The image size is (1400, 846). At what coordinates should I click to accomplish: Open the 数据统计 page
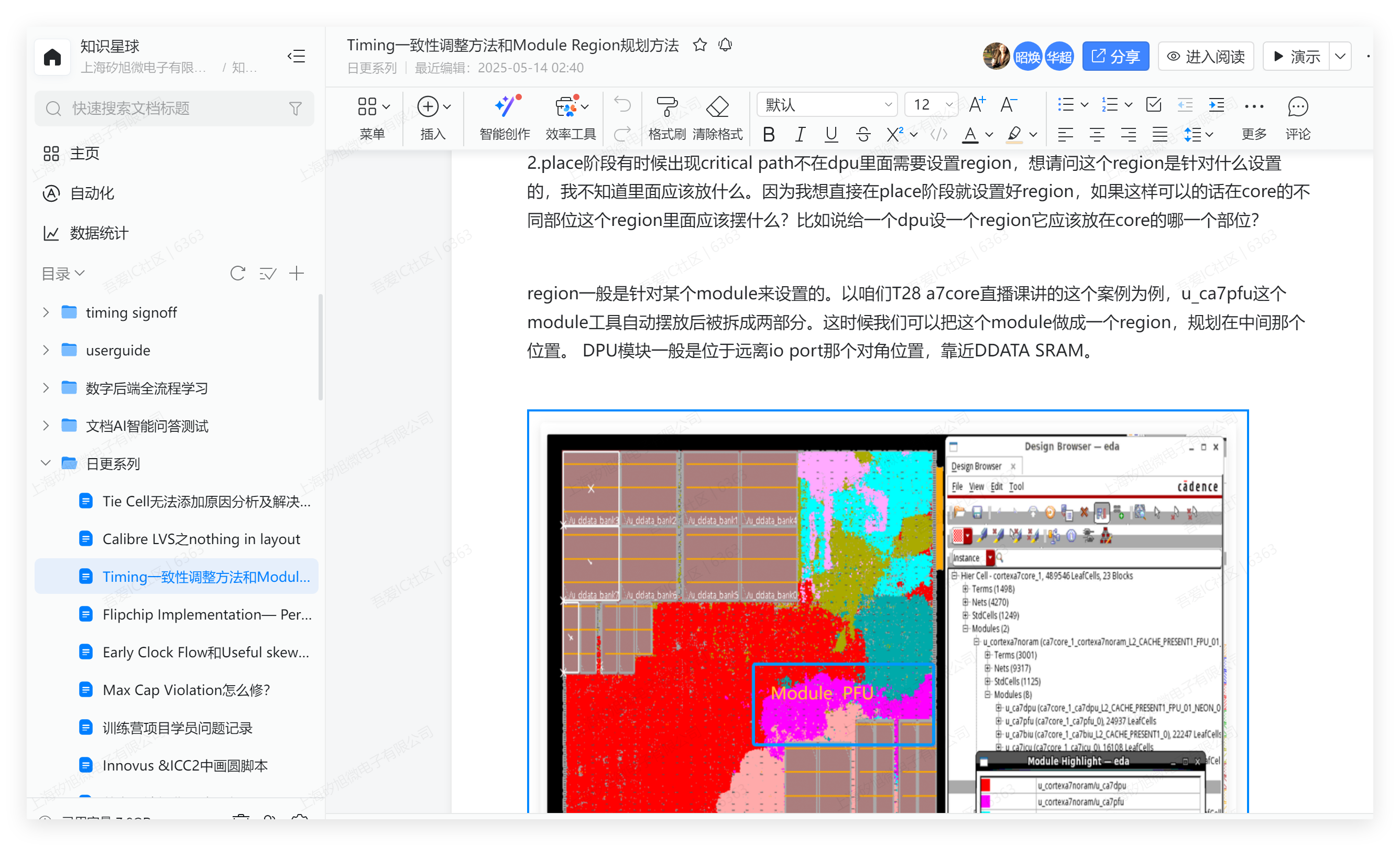[x=99, y=233]
